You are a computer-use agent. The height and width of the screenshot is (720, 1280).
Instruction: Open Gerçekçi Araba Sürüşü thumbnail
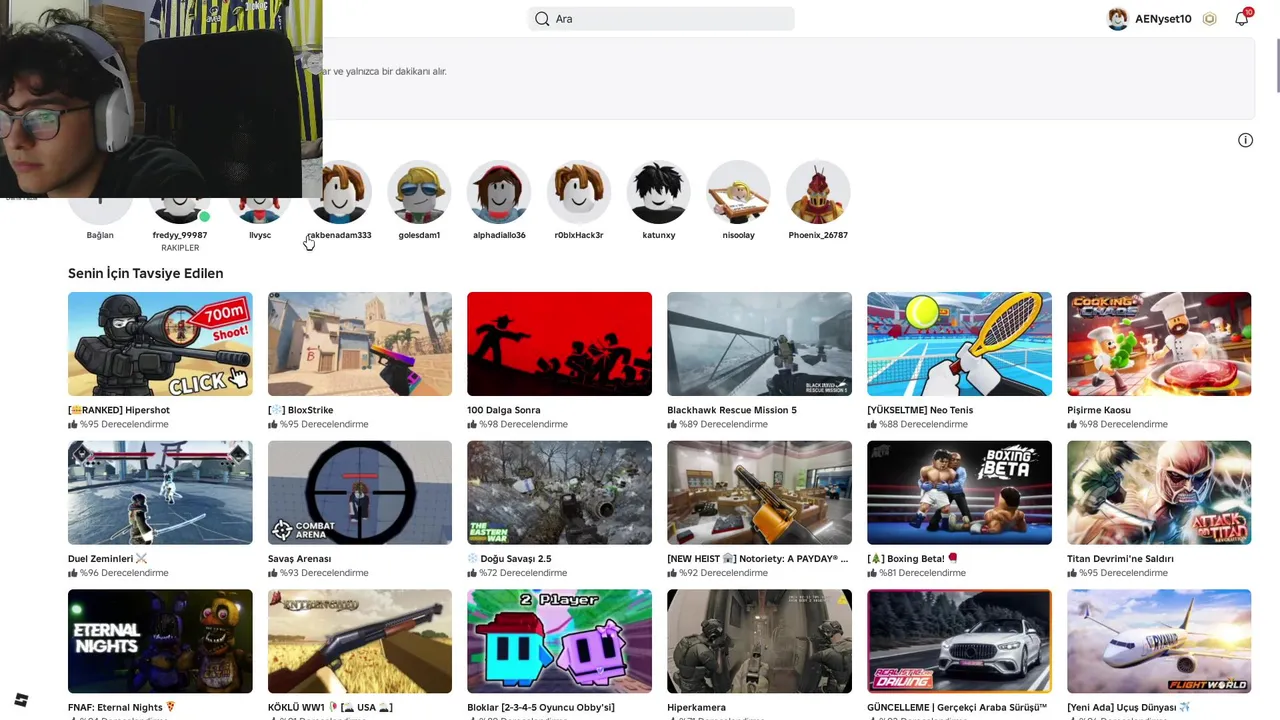959,641
